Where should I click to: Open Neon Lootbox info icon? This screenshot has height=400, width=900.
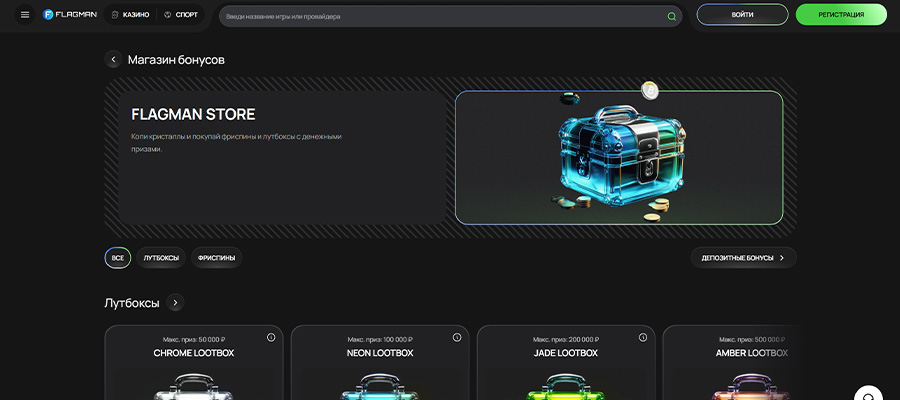(457, 338)
